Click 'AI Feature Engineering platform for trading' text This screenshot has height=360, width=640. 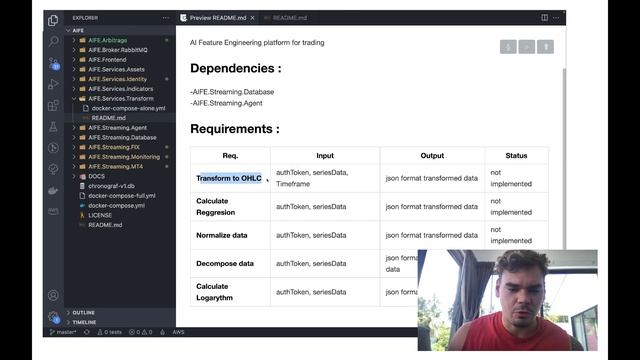(257, 42)
